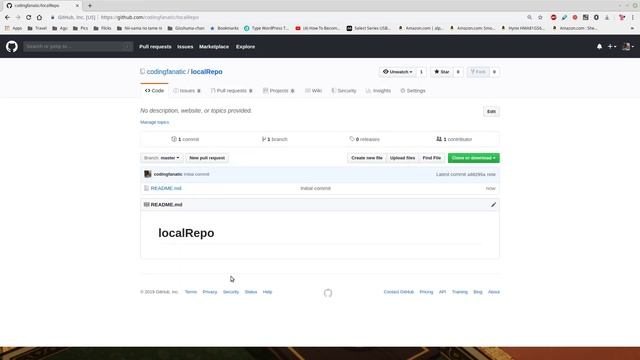Click Create new file button
Screen dimensions: 640x360
[x=367, y=158]
